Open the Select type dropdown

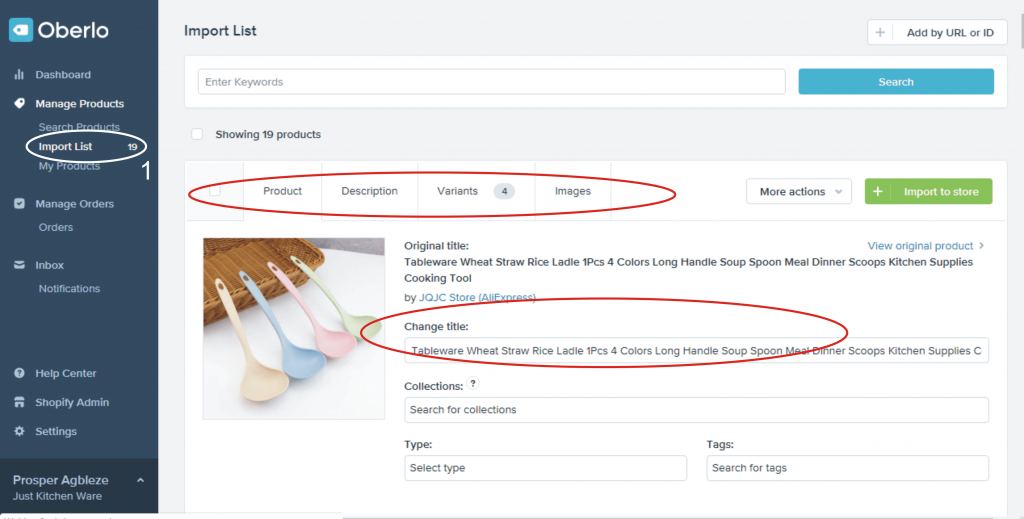545,468
